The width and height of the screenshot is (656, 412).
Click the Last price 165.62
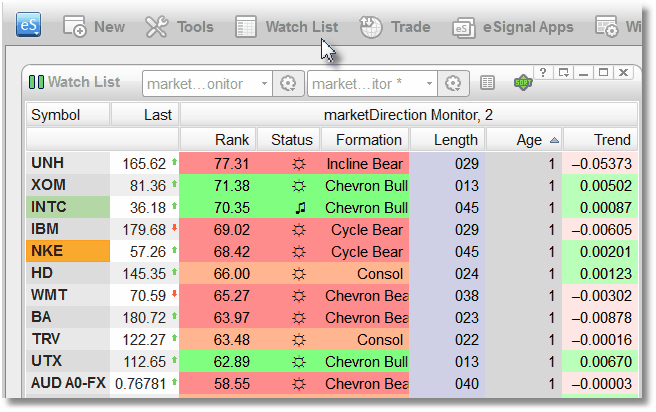point(144,164)
